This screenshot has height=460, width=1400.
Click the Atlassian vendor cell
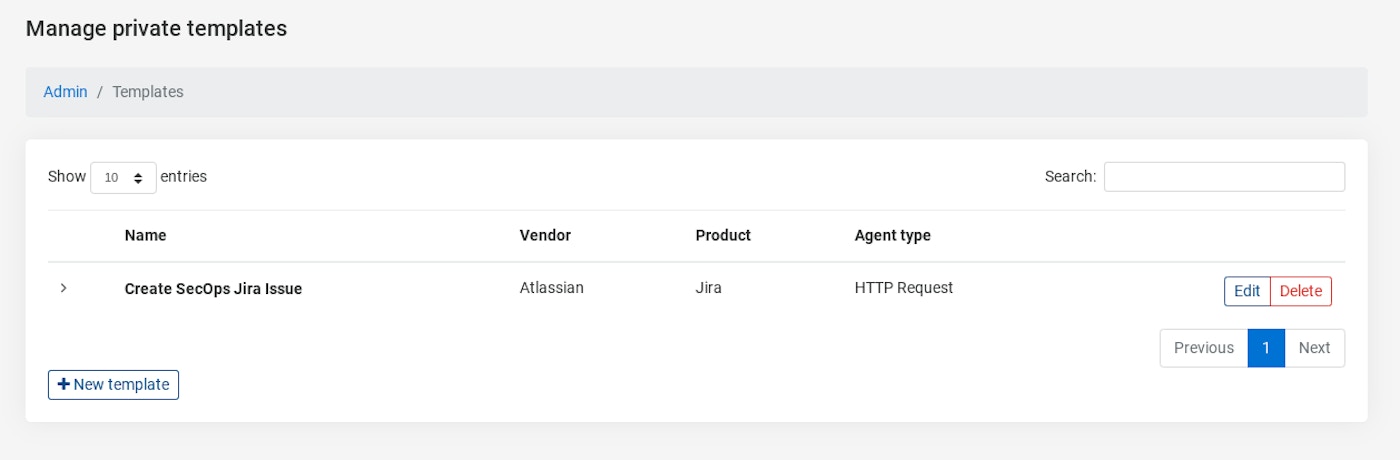pos(552,288)
